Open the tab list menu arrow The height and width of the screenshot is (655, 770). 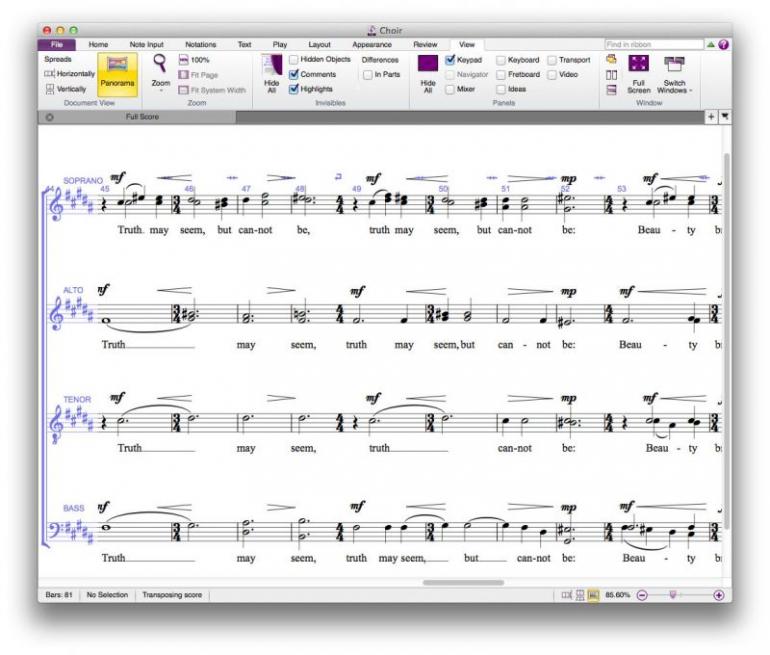click(725, 116)
